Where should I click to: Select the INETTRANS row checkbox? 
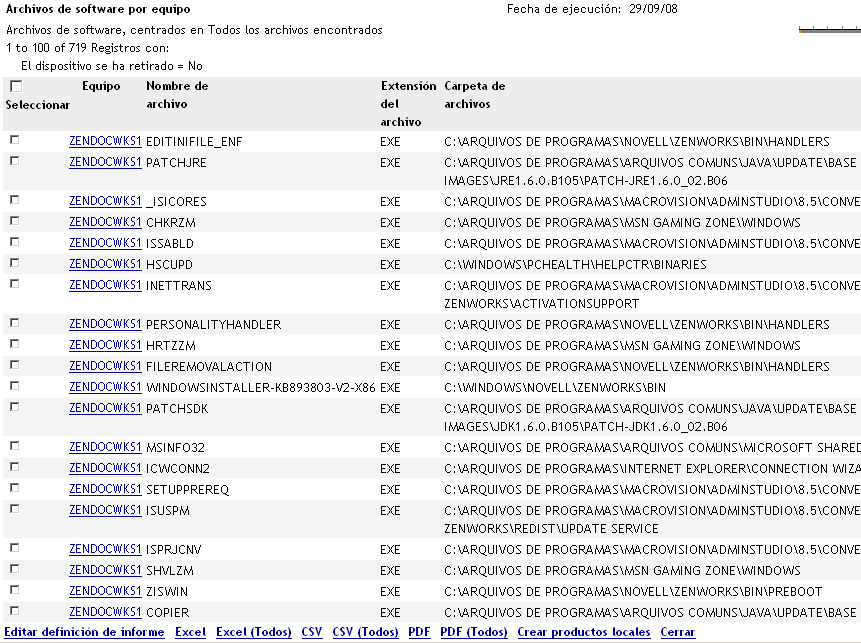(15, 284)
